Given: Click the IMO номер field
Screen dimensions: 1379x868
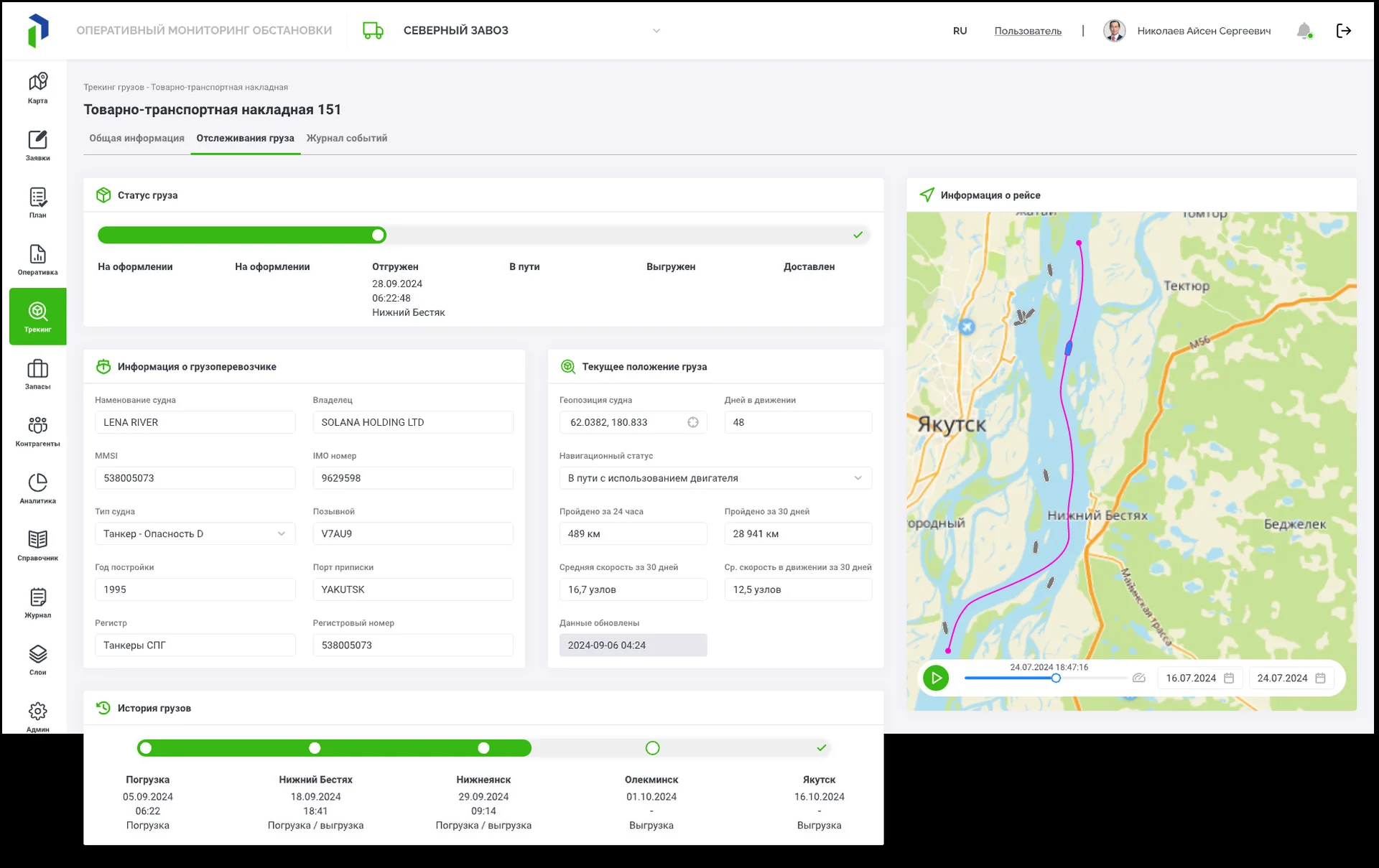Looking at the screenshot, I should [413, 478].
